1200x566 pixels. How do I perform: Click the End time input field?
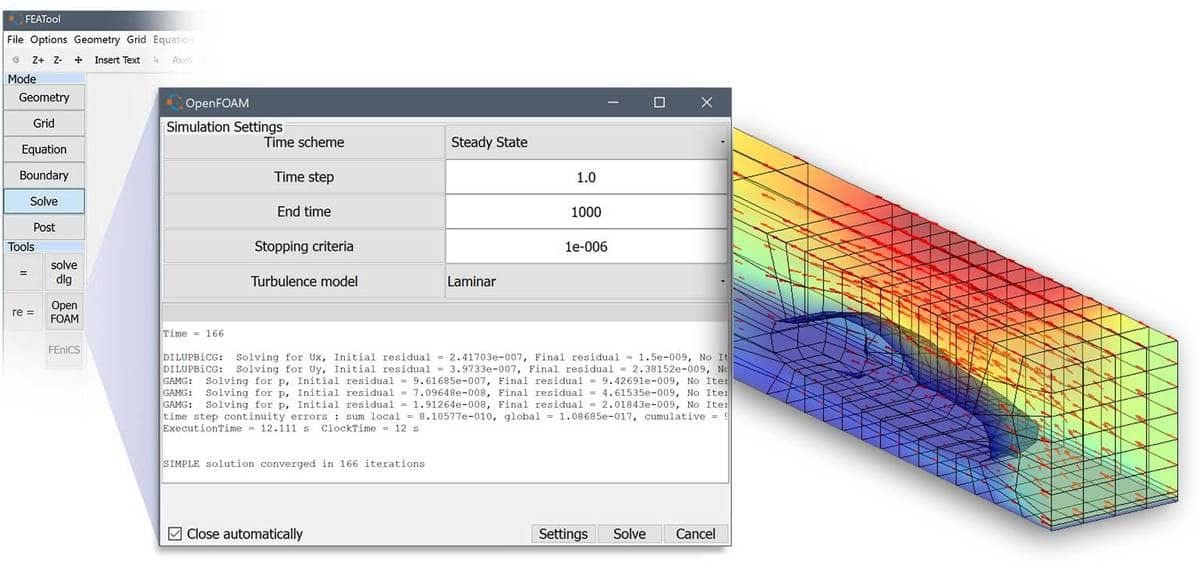pyautogui.click(x=586, y=212)
